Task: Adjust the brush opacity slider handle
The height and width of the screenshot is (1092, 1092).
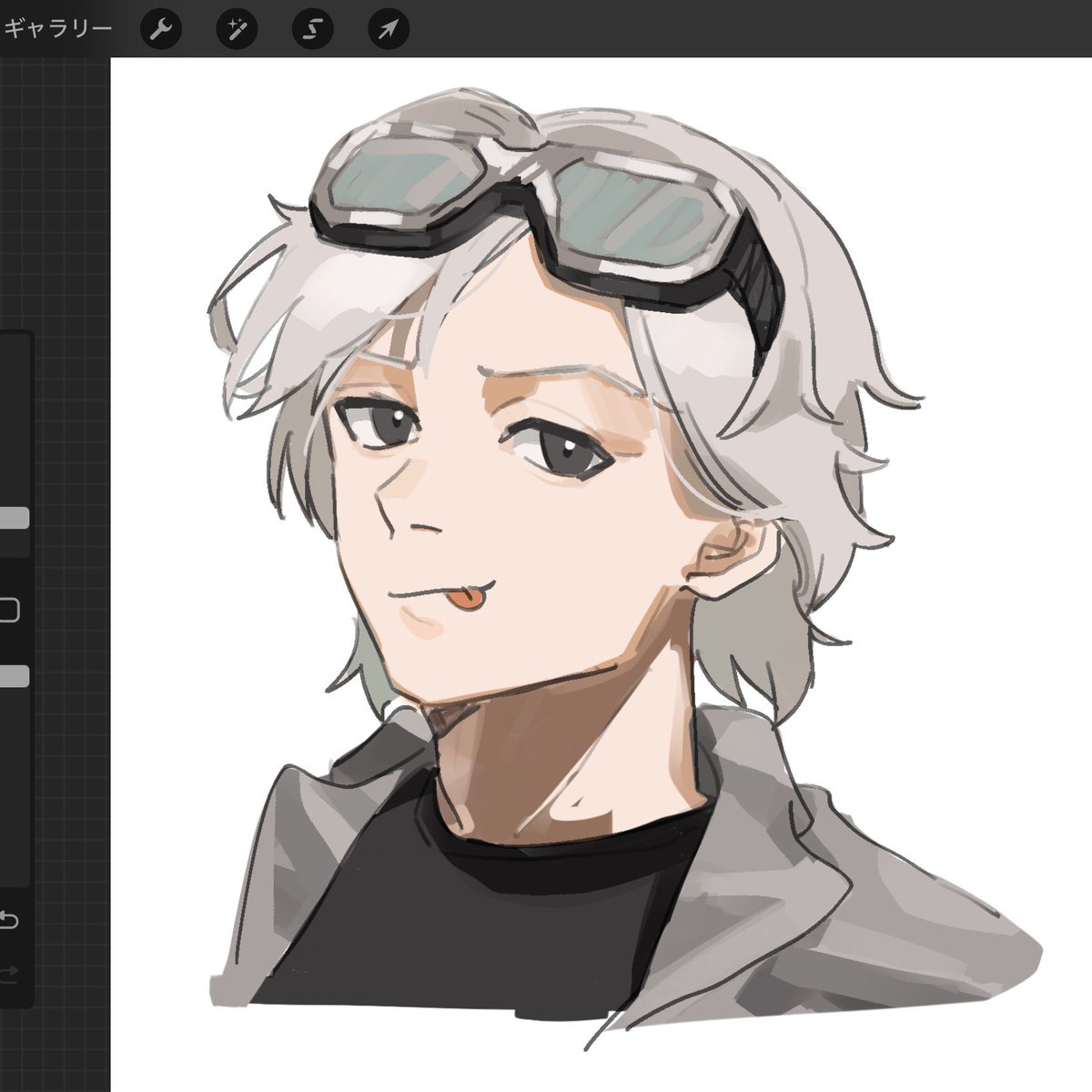Action: (x=14, y=676)
